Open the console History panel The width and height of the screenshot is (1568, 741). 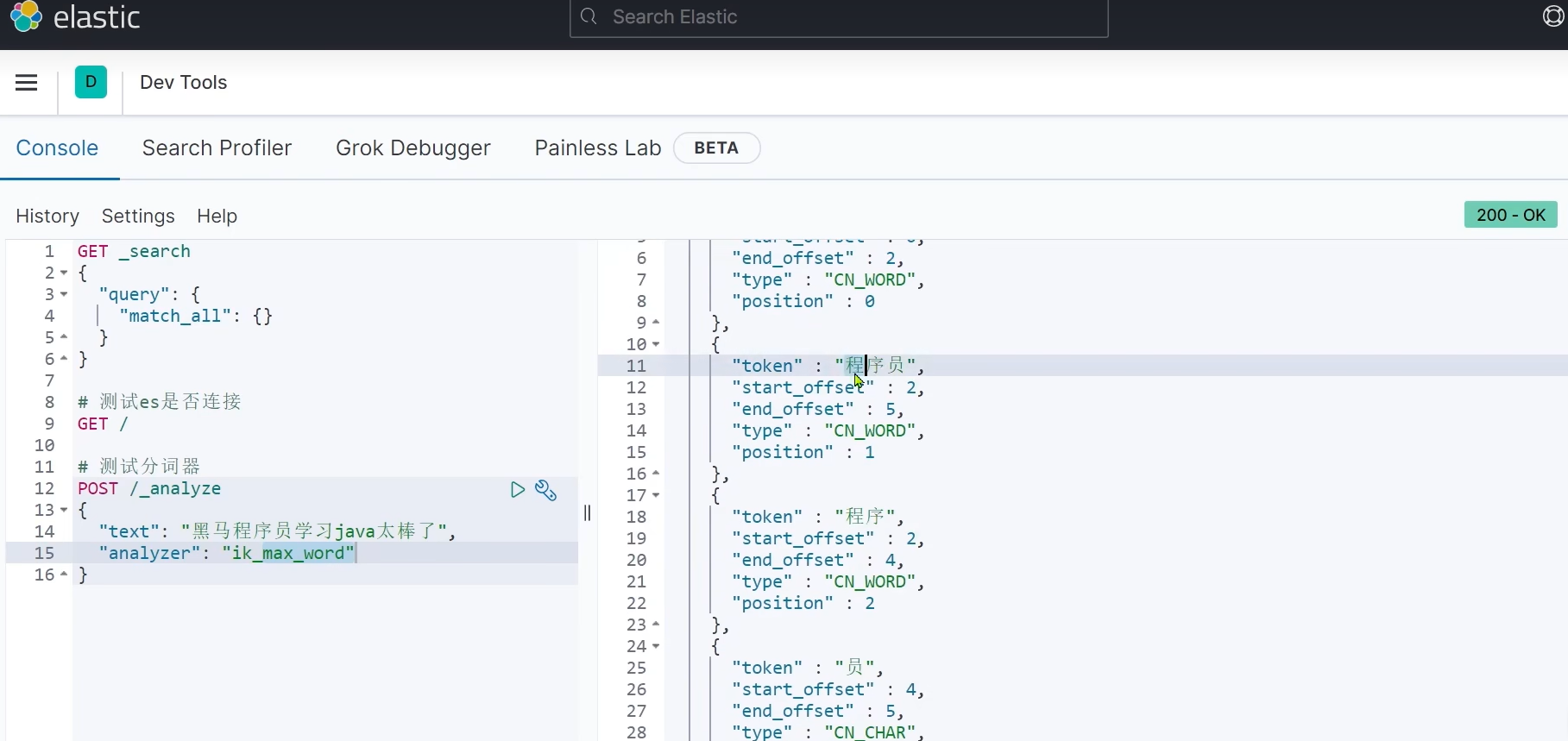tap(47, 216)
